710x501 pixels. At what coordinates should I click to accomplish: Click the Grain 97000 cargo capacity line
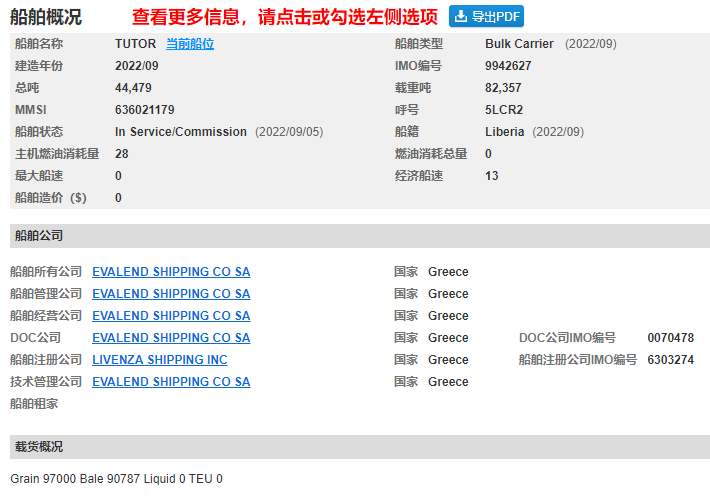[116, 479]
